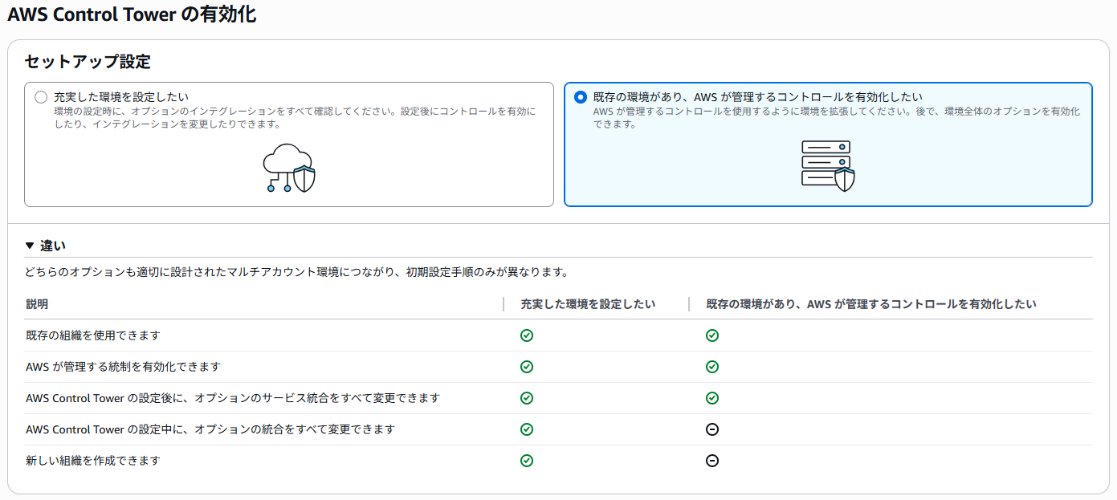Image resolution: width=1117 pixels, height=500 pixels.
Task: Click the column divider after 説明 header
Action: point(504,304)
